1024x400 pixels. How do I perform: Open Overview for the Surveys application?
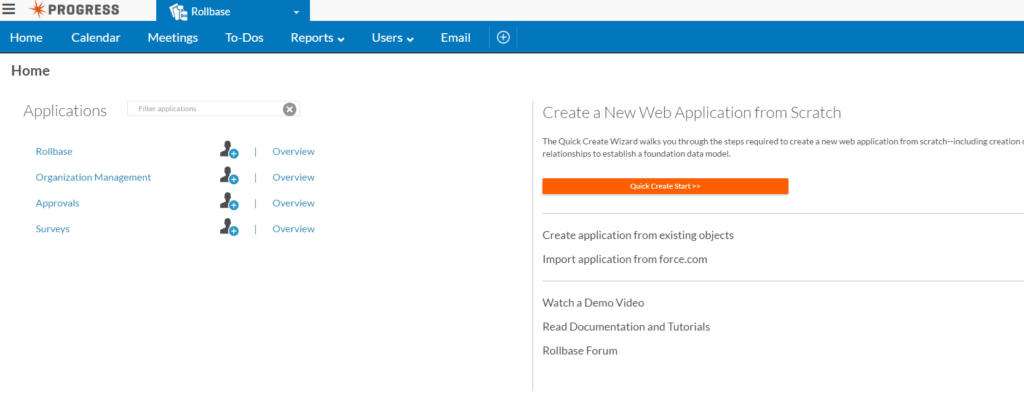293,229
